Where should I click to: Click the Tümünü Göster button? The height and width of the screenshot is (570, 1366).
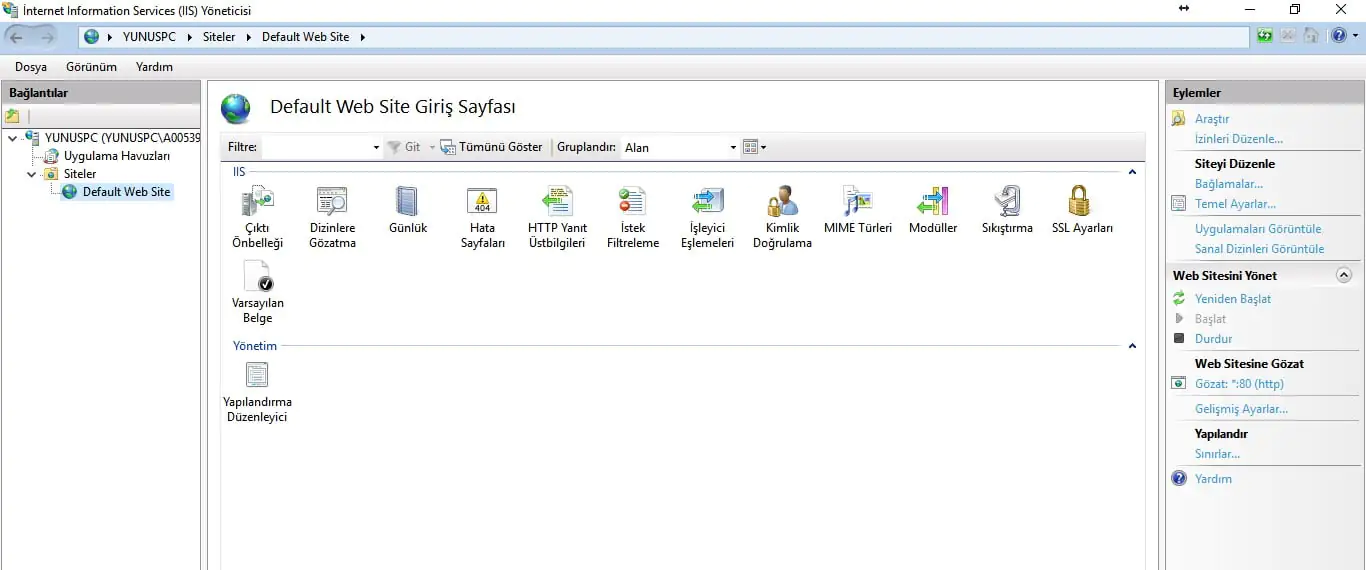(491, 147)
